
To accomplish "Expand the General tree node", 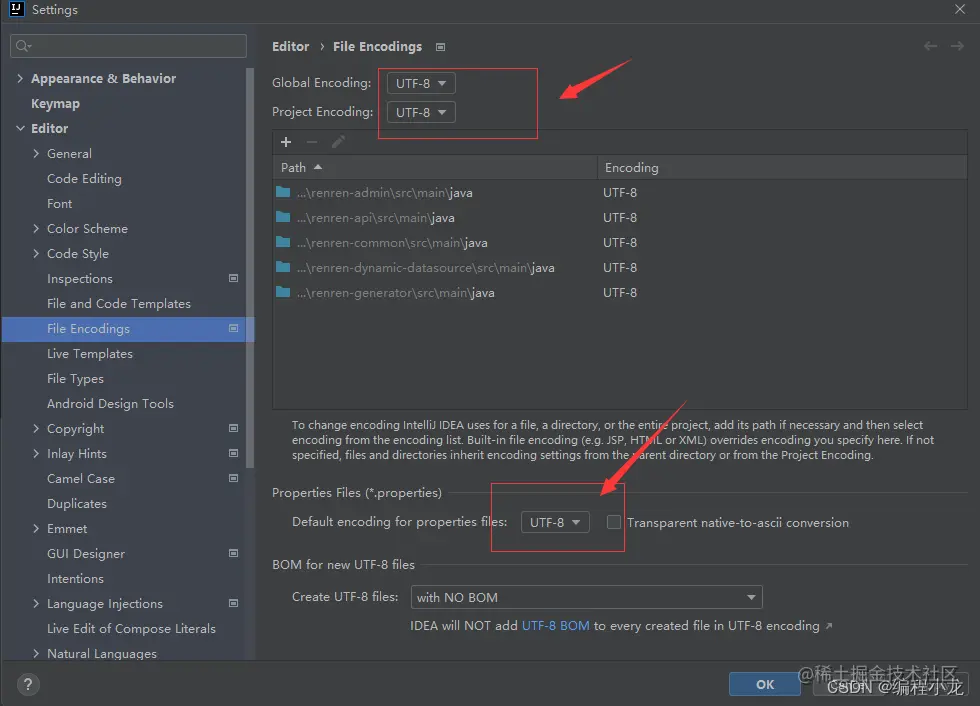I will coord(36,153).
